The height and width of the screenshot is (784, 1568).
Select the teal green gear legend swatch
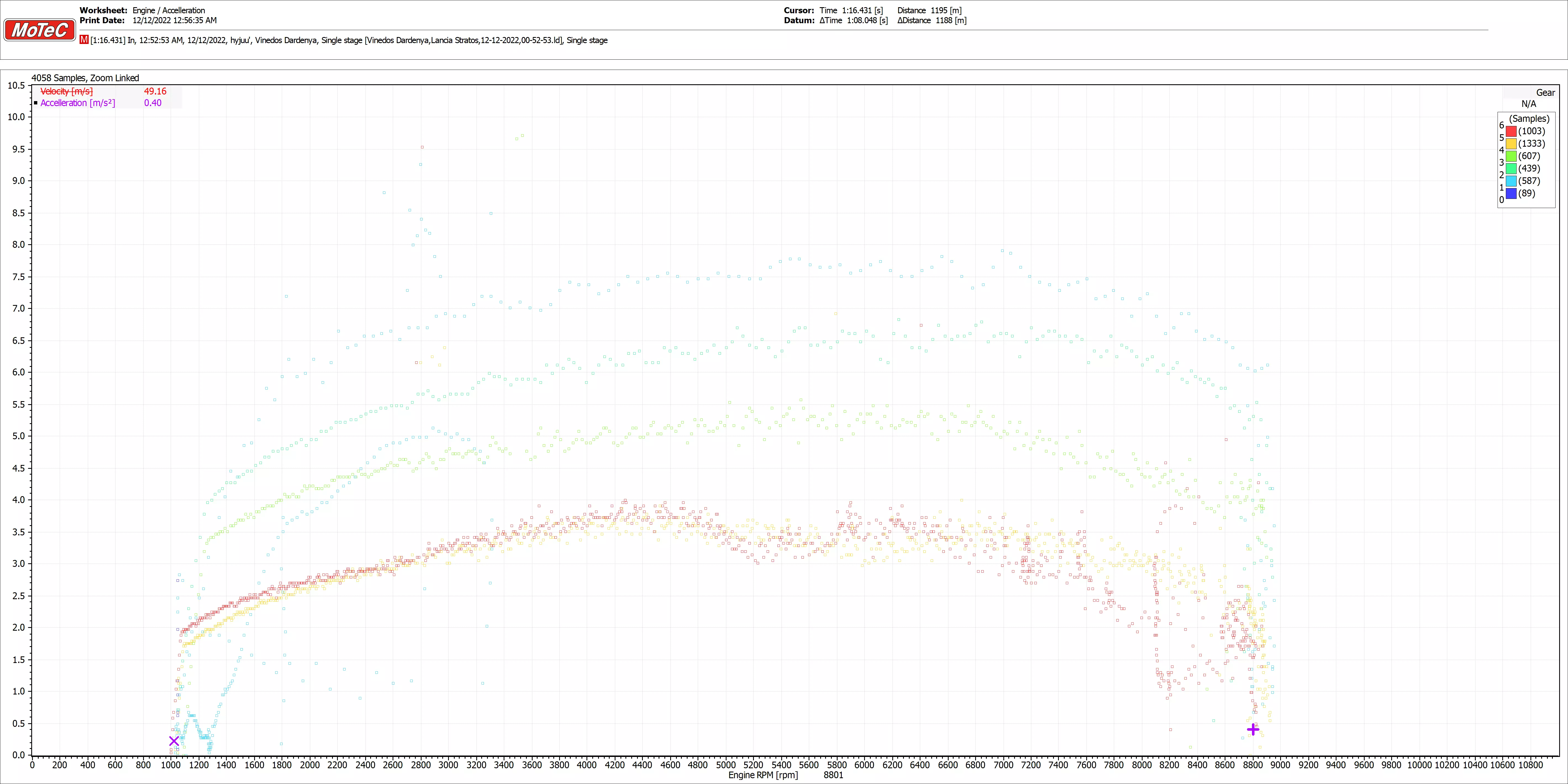[1511, 169]
